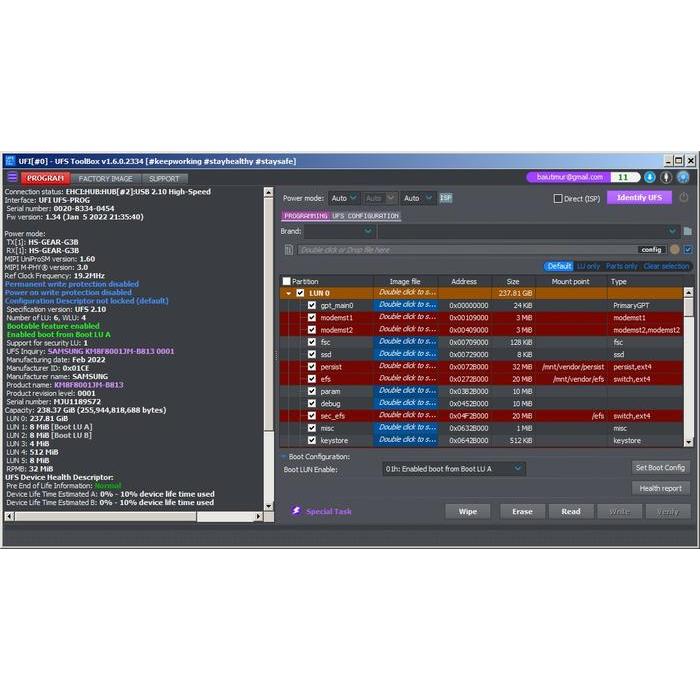The width and height of the screenshot is (700, 700).
Task: Open the Brand dropdown
Action: pyautogui.click(x=338, y=231)
